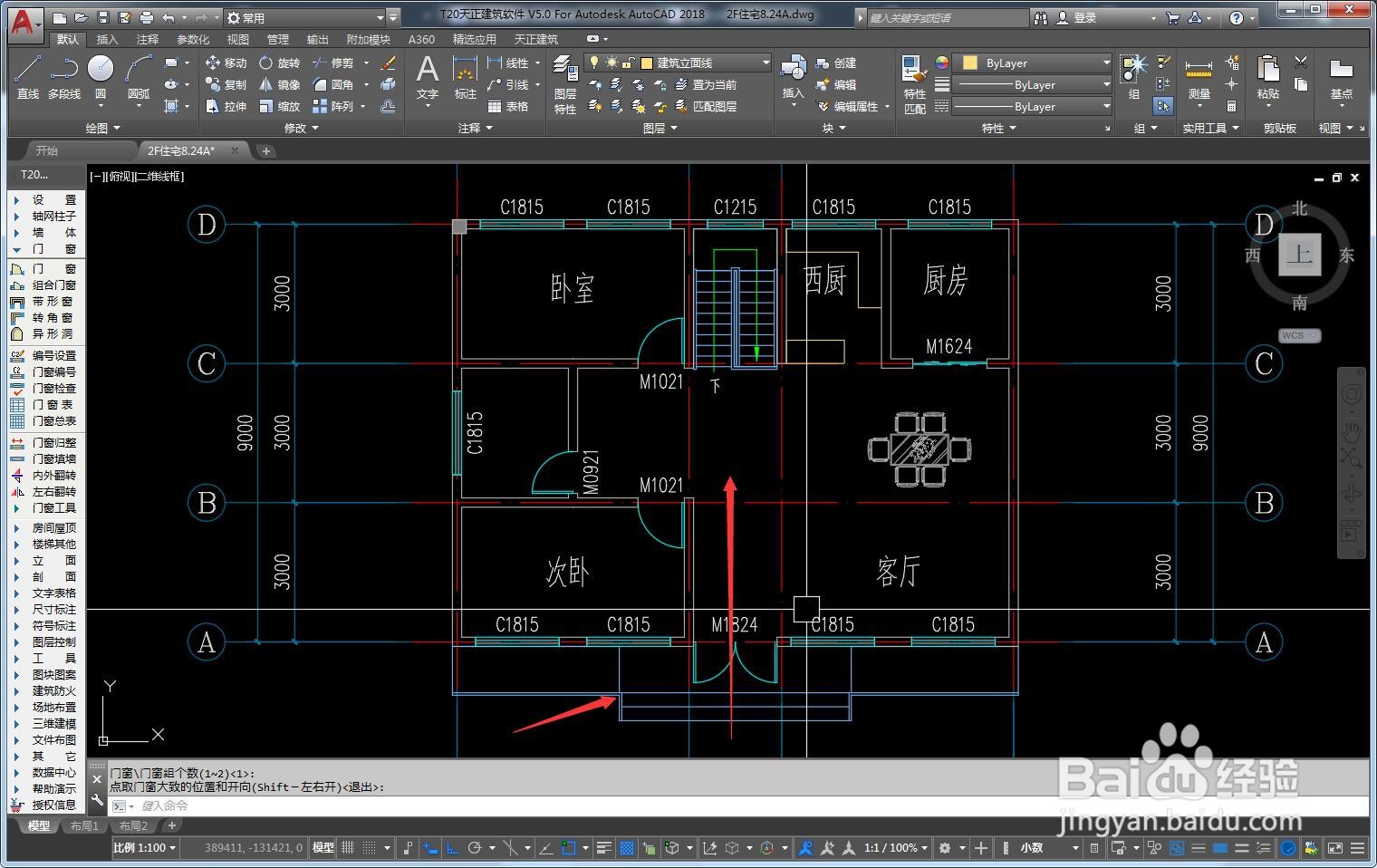Image resolution: width=1377 pixels, height=868 pixels.
Task: Click the erase tool in modify panel
Action: click(x=389, y=63)
